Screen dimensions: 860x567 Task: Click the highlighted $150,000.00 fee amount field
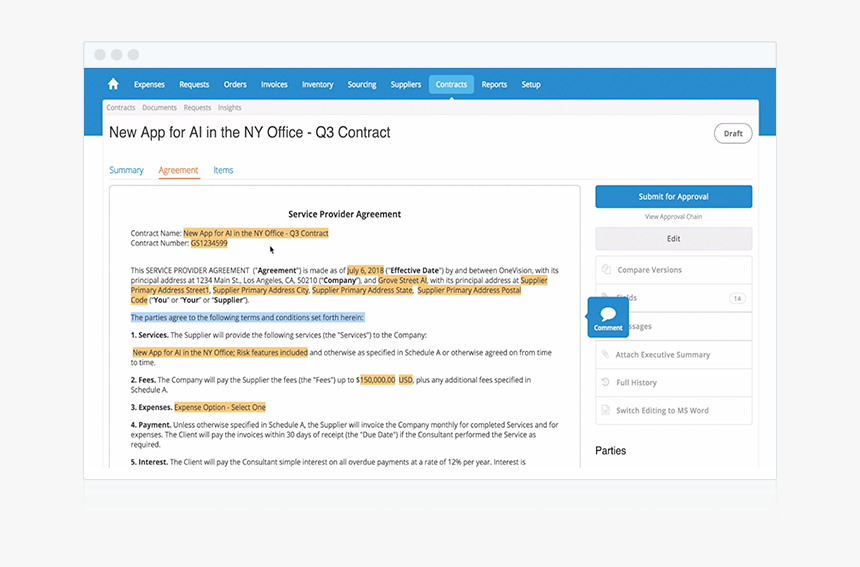point(378,380)
